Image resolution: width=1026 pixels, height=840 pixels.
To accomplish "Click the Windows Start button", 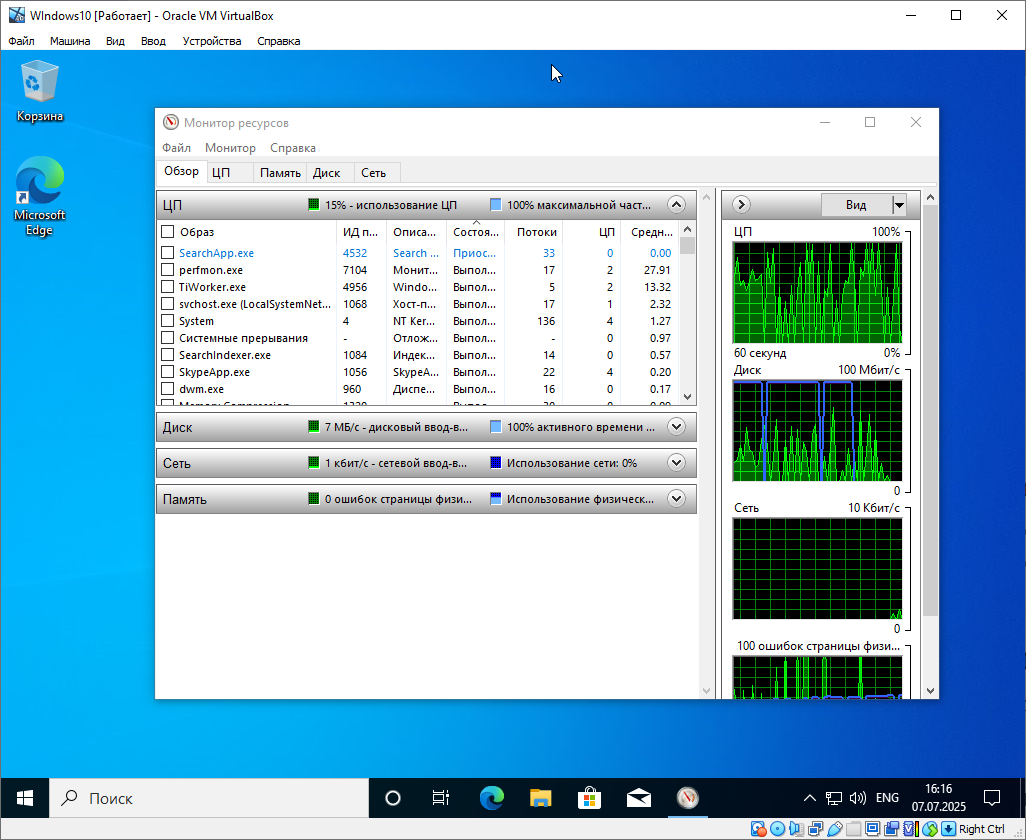I will point(25,798).
